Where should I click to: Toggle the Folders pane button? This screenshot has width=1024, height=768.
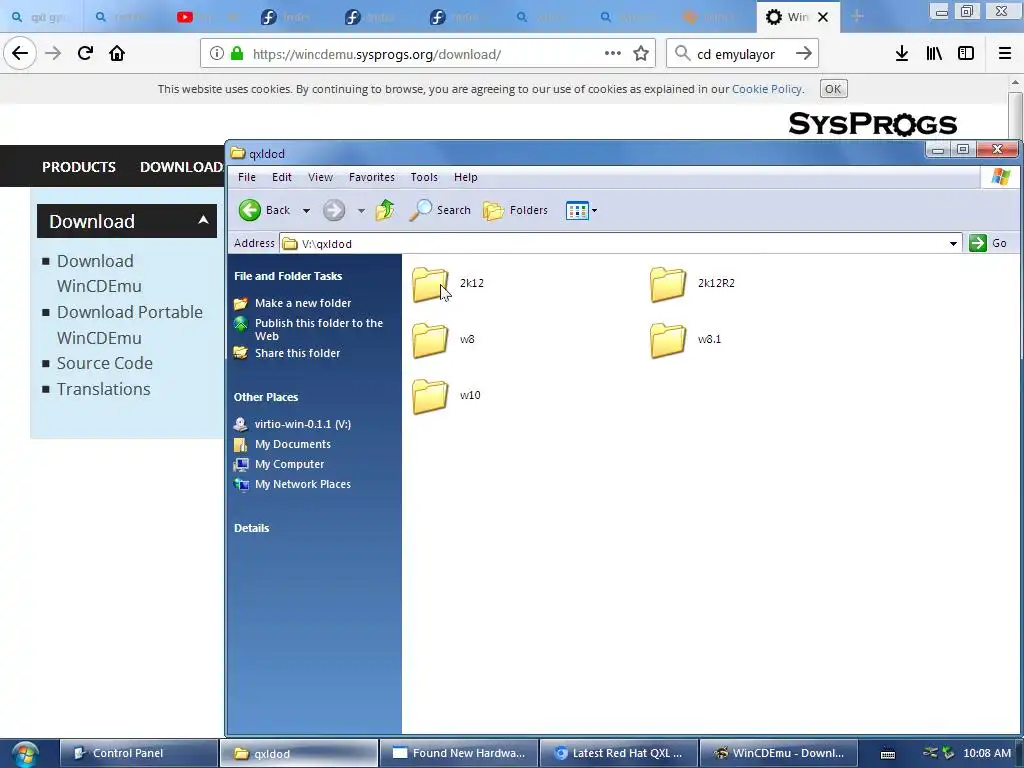(515, 210)
